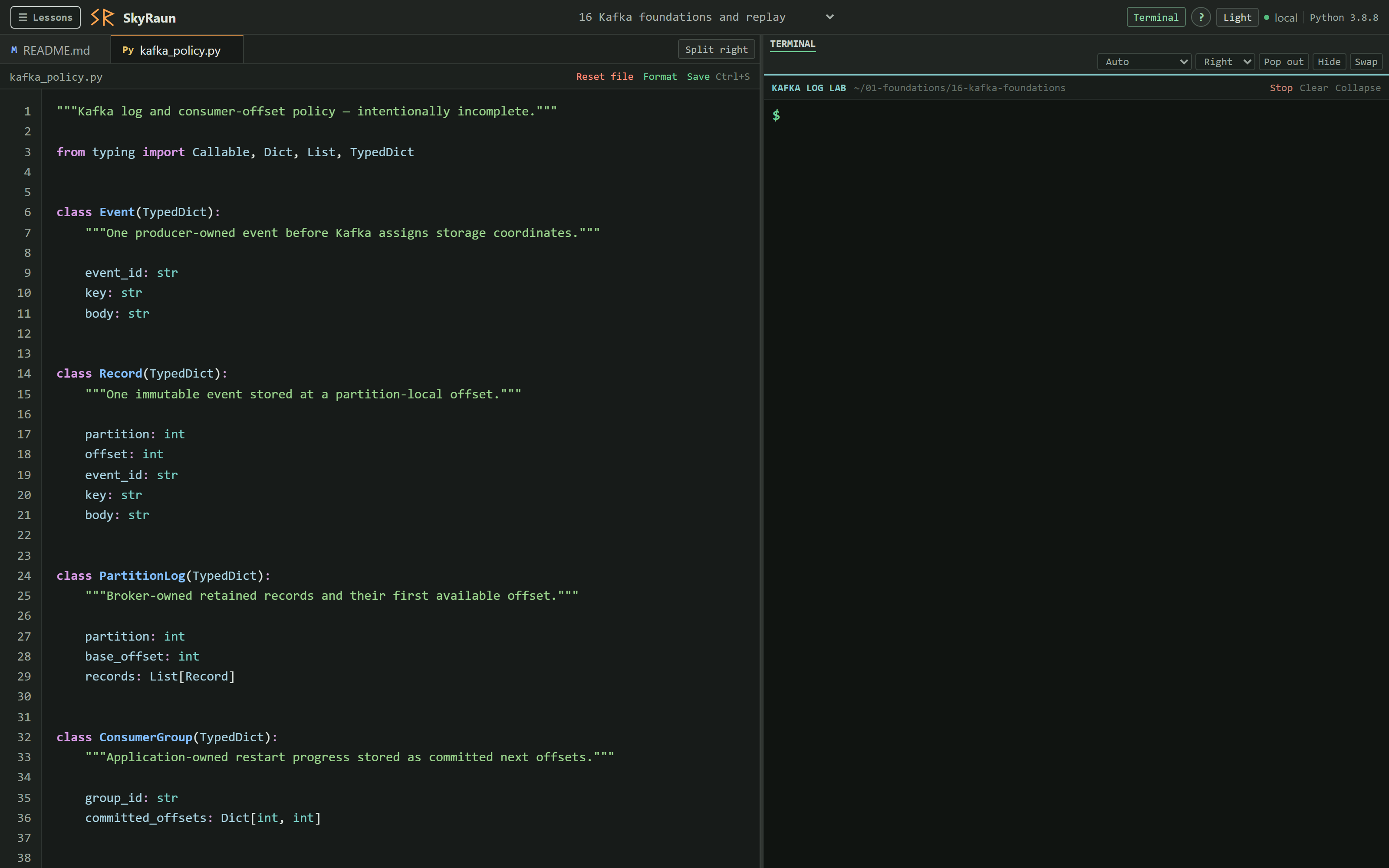The height and width of the screenshot is (868, 1389).
Task: Click the Python 3.8.8 version label
Action: 1344,18
